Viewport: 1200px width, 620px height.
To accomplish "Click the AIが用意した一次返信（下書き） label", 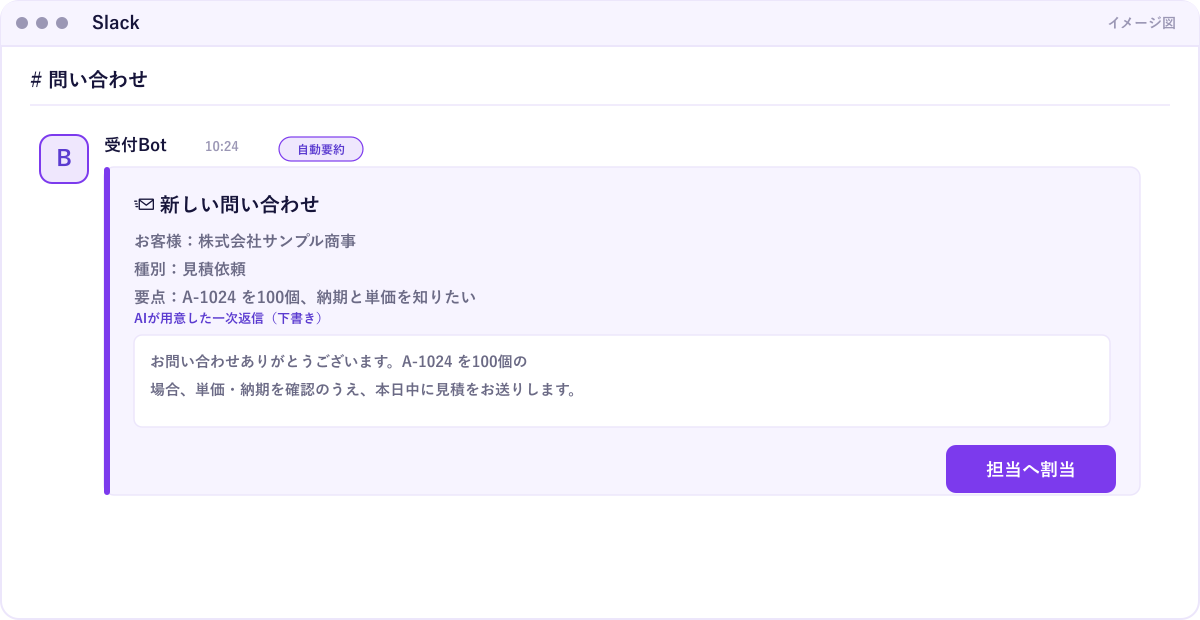I will pyautogui.click(x=228, y=318).
